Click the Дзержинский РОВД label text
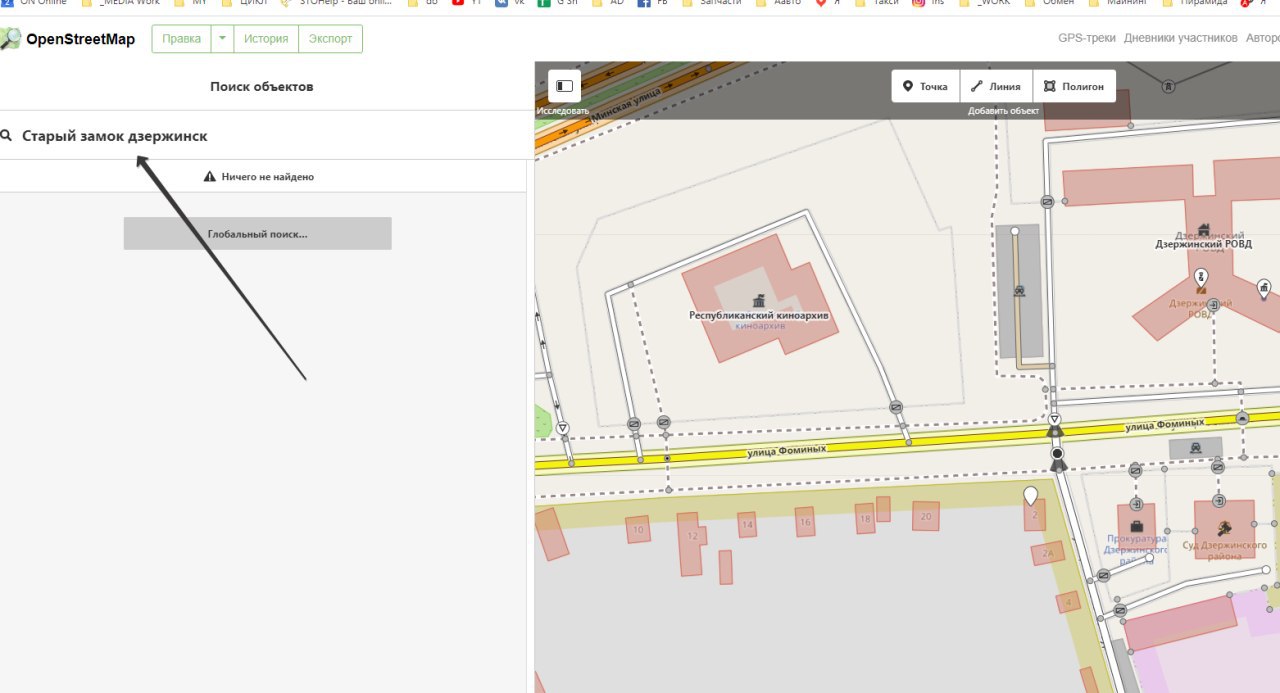The height and width of the screenshot is (693, 1280). (x=1203, y=243)
